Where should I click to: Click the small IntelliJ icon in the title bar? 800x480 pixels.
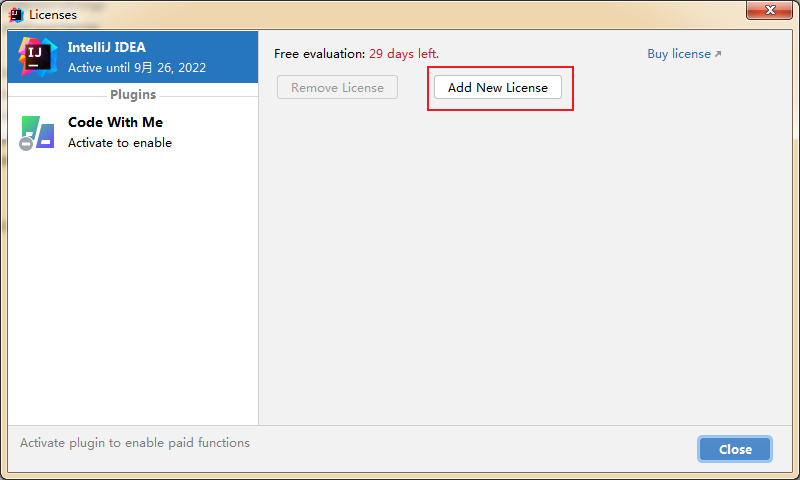[x=16, y=15]
